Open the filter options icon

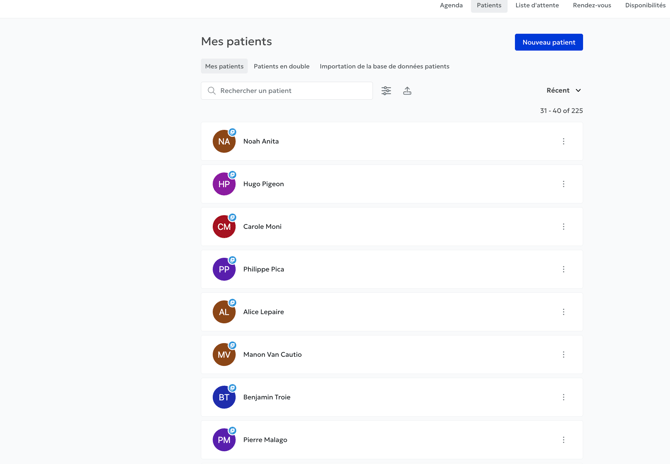click(x=386, y=91)
